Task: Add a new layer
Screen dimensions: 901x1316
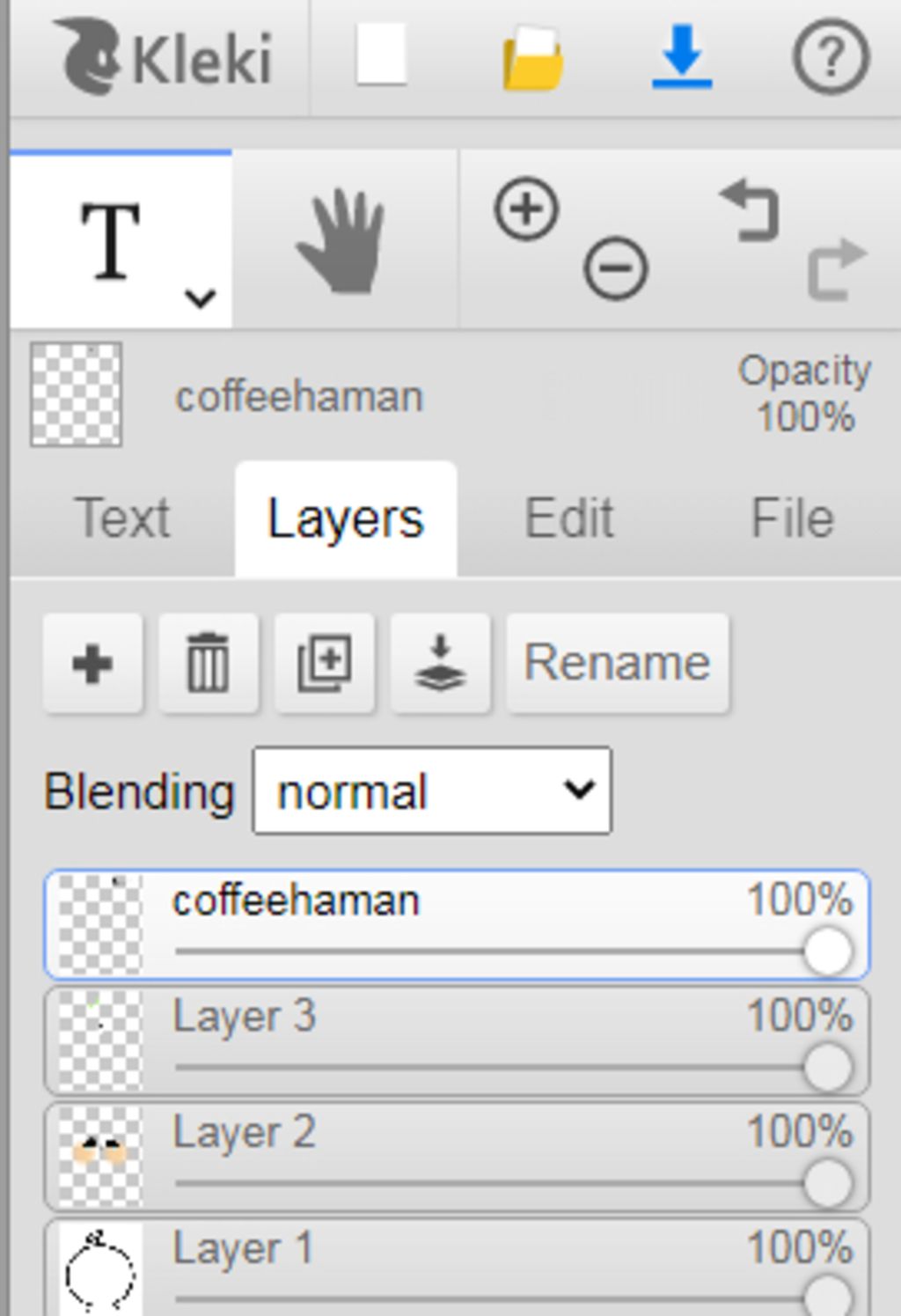Action: (x=92, y=663)
